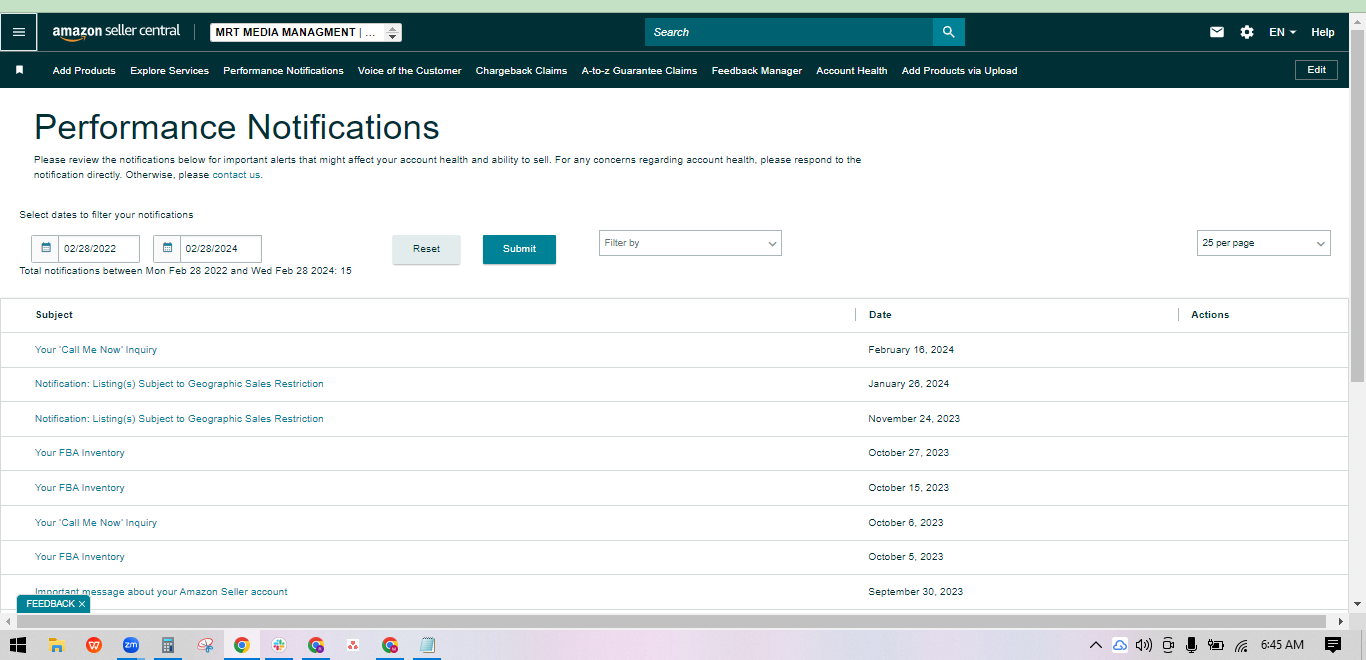The image size is (1366, 660).
Task: Click the horizontal scrollbar at page bottom
Action: tap(670, 621)
